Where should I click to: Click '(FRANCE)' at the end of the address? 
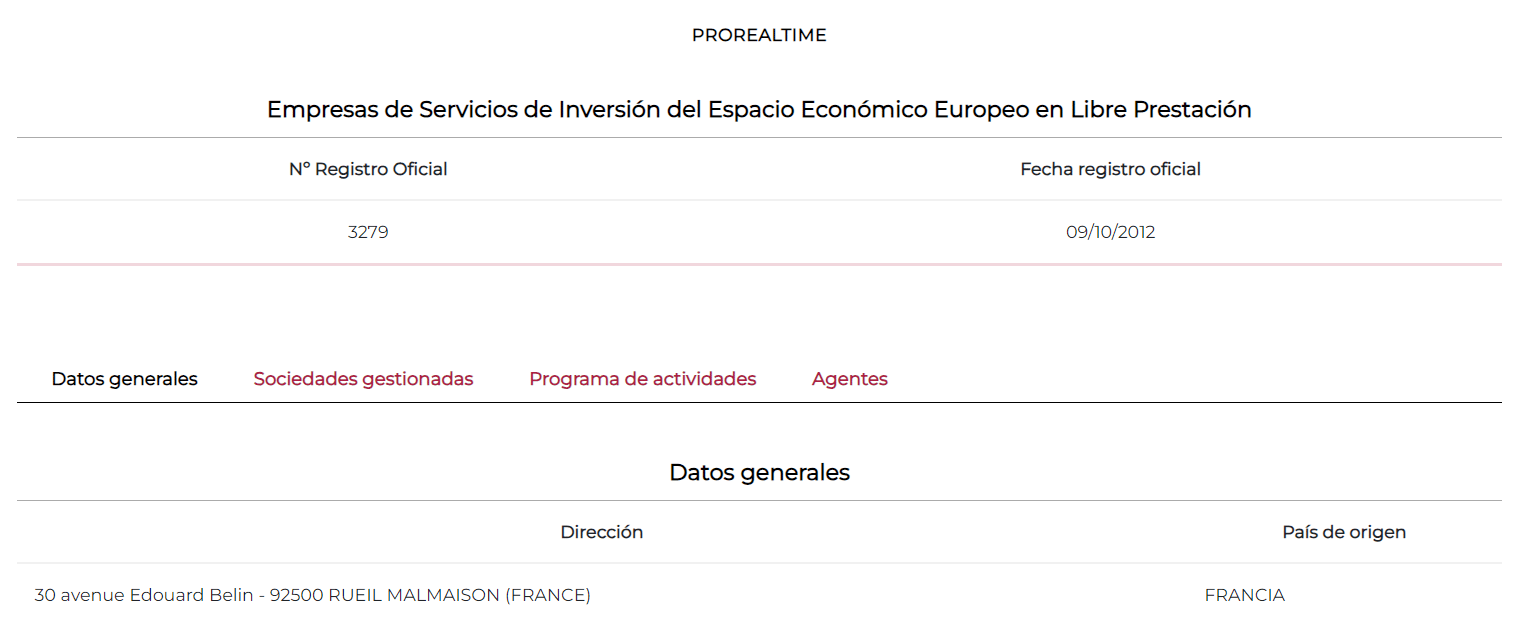pos(548,595)
